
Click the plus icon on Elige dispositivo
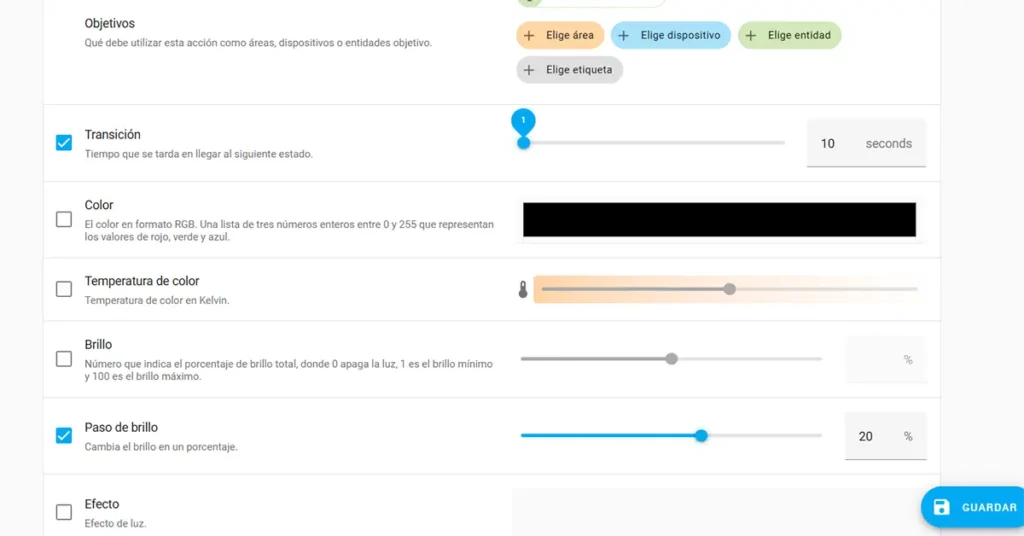(x=624, y=36)
